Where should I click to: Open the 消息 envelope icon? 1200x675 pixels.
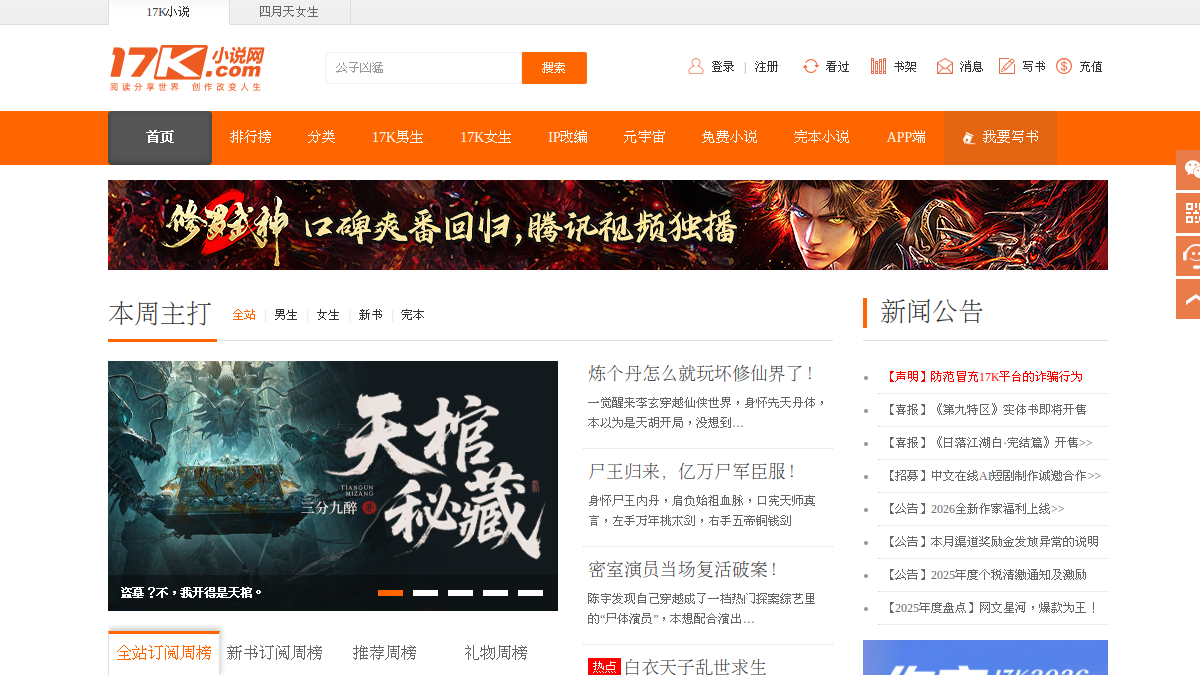coord(945,66)
